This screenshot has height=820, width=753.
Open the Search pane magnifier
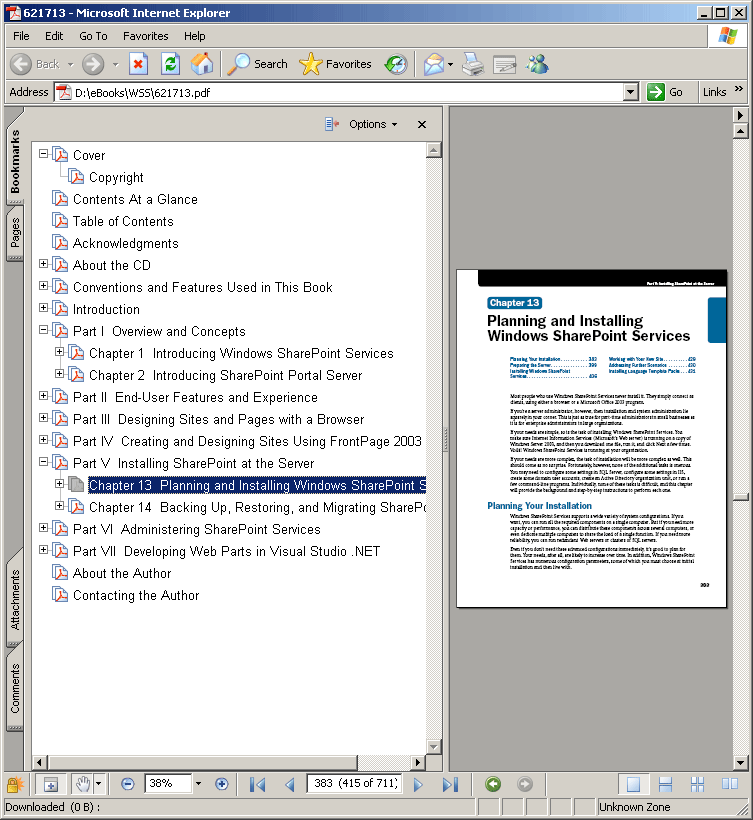pyautogui.click(x=258, y=64)
